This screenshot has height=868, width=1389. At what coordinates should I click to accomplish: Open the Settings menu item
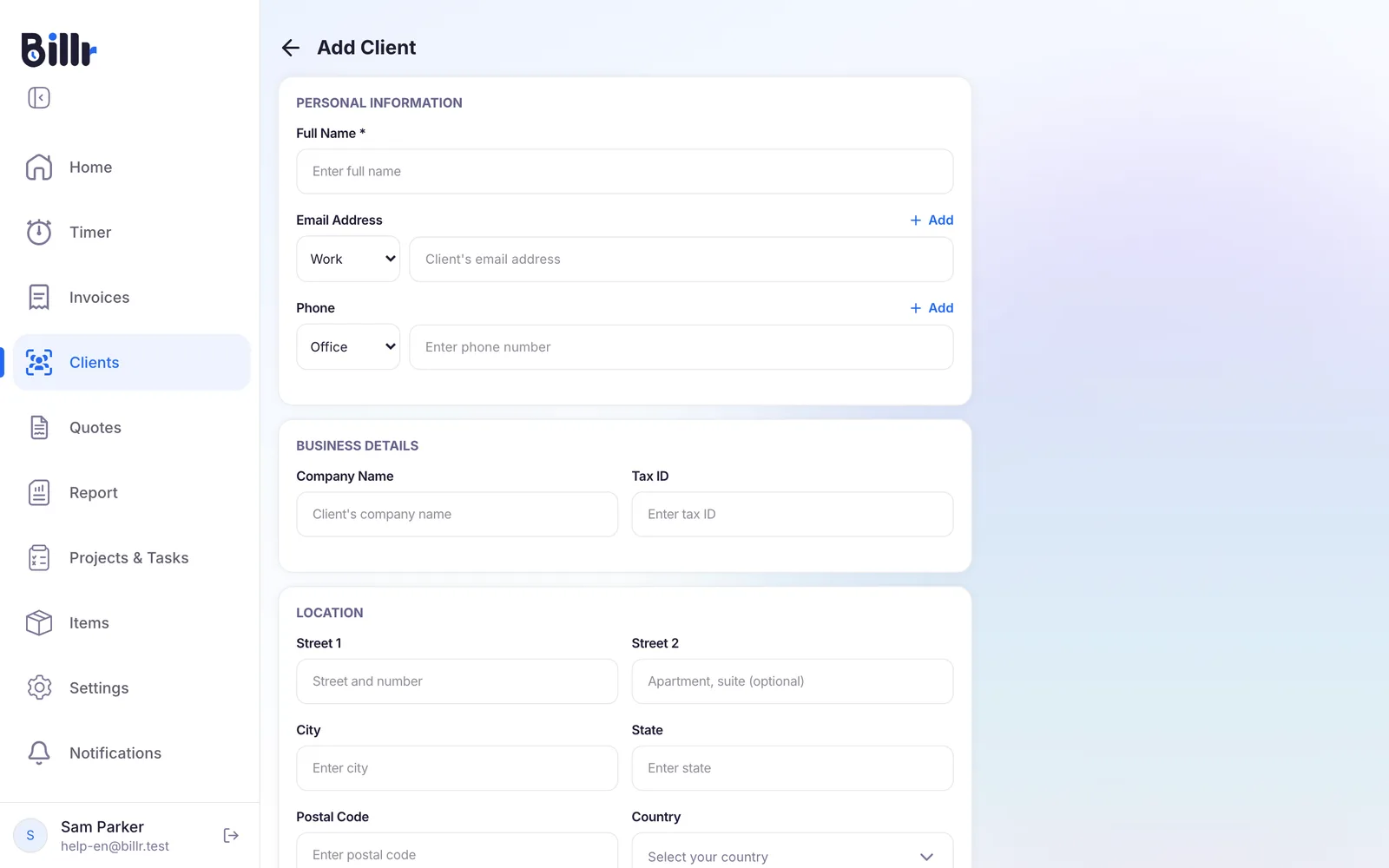pyautogui.click(x=132, y=688)
